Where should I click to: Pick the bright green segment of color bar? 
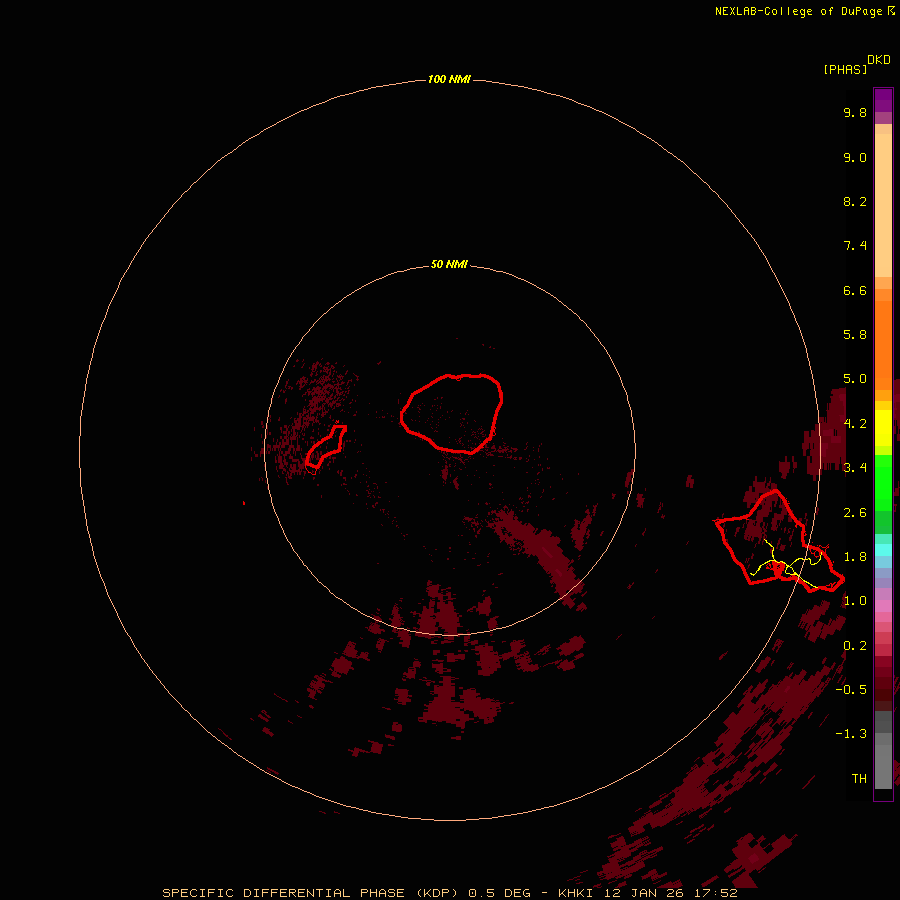tap(883, 482)
